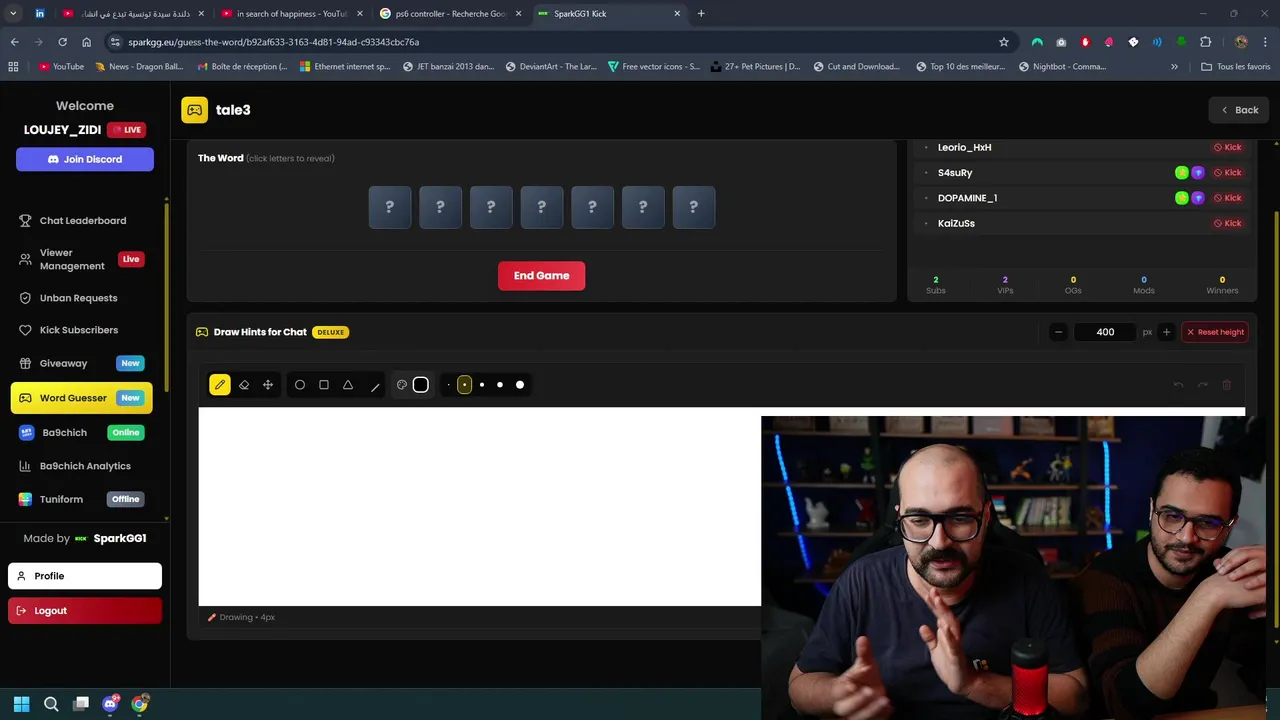Open Tuniform in sidebar

pyautogui.click(x=83, y=499)
